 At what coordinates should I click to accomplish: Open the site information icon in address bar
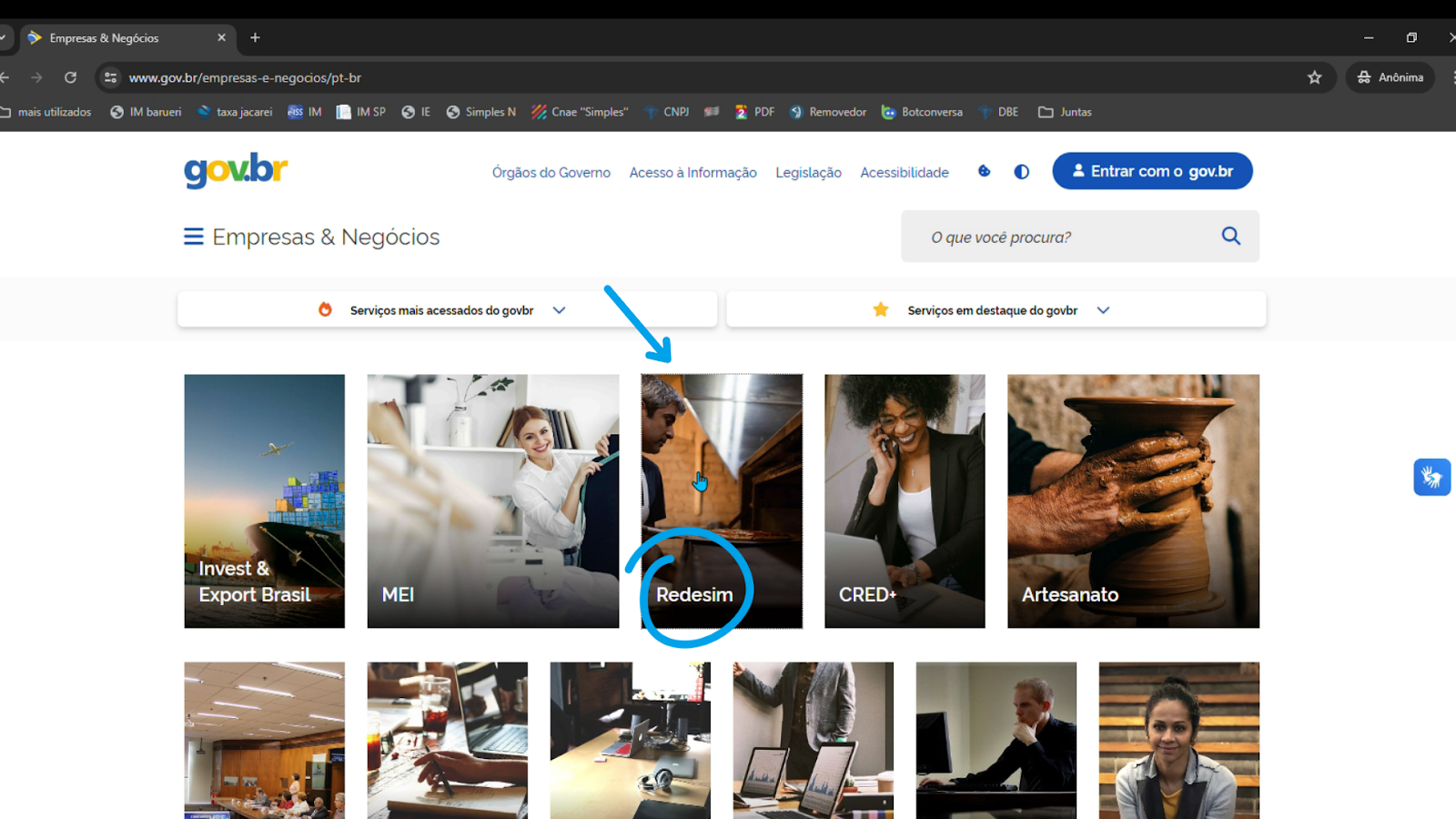[x=110, y=77]
